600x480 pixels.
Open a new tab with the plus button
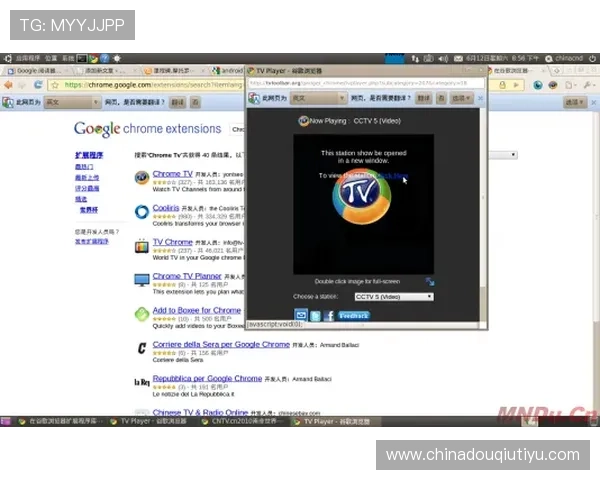pyautogui.click(x=556, y=71)
